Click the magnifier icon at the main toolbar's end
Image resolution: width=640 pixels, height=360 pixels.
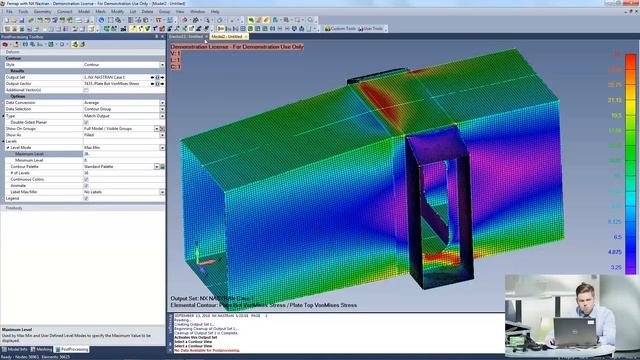(310, 20)
